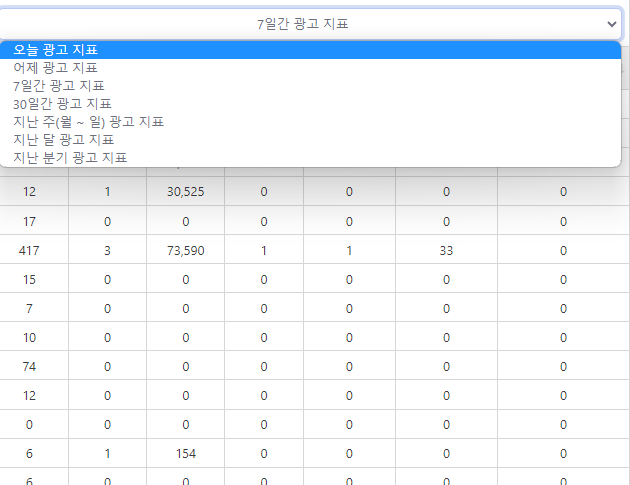Click the first-column cell showing 15

(29, 280)
